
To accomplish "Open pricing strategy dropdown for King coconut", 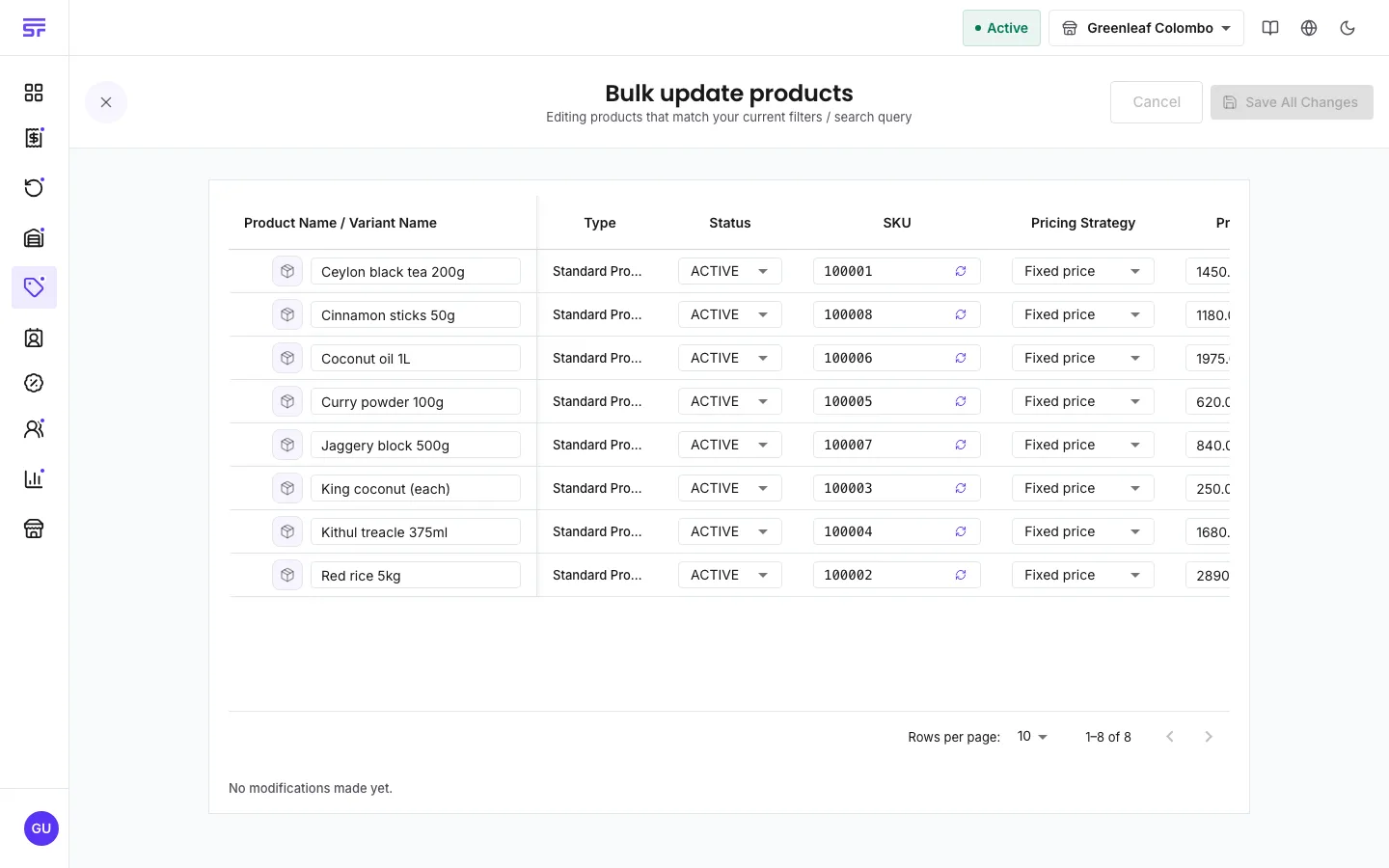I will pyautogui.click(x=1083, y=488).
